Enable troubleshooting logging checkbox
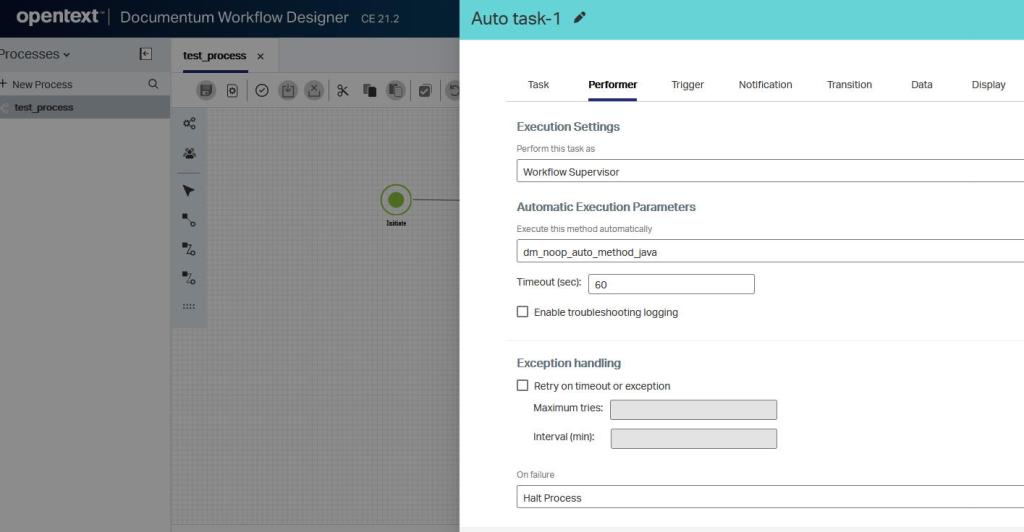 (522, 312)
